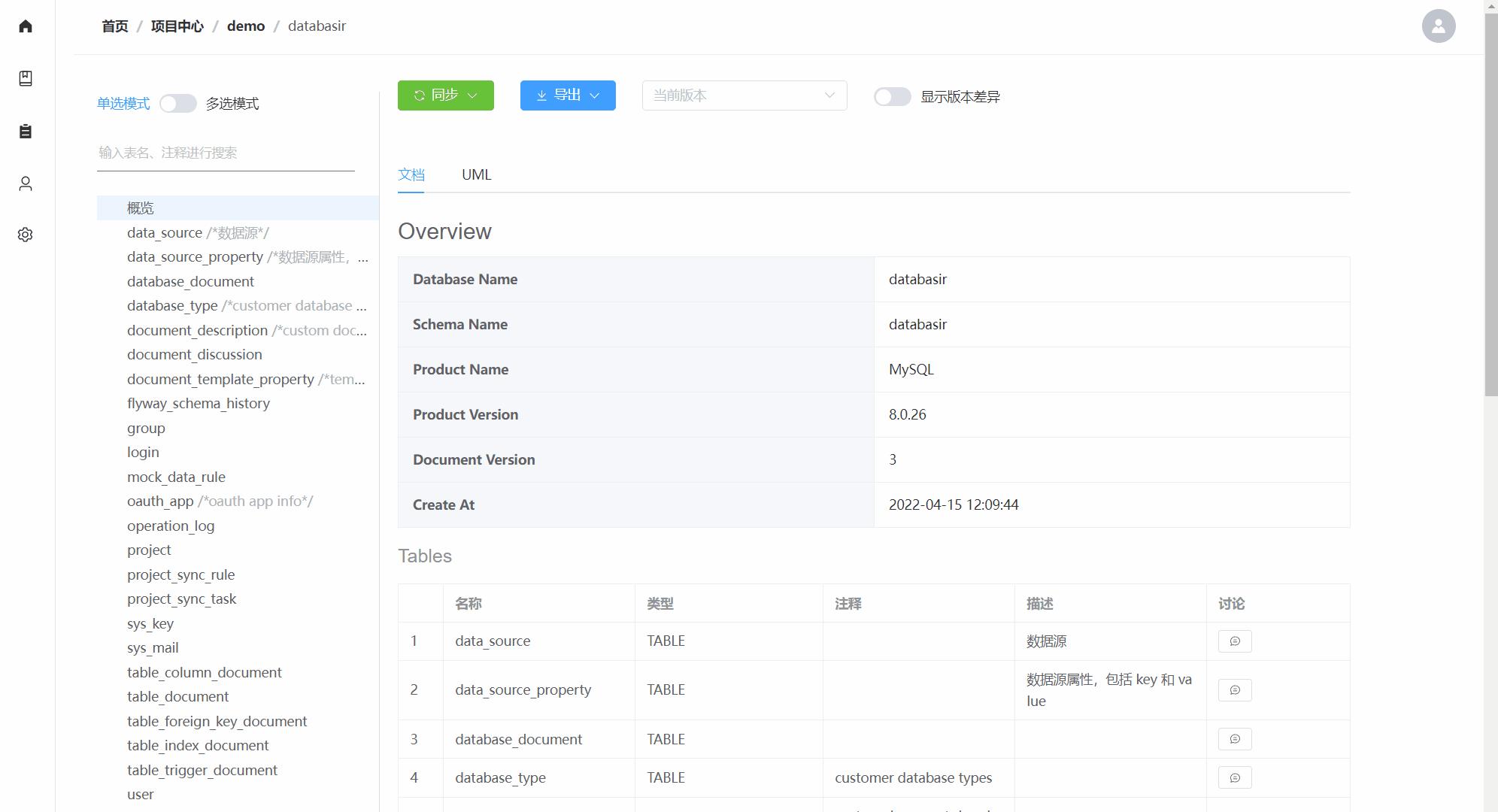Expand the blue 导出 dropdown button
Image resolution: width=1498 pixels, height=812 pixels.
click(568, 95)
